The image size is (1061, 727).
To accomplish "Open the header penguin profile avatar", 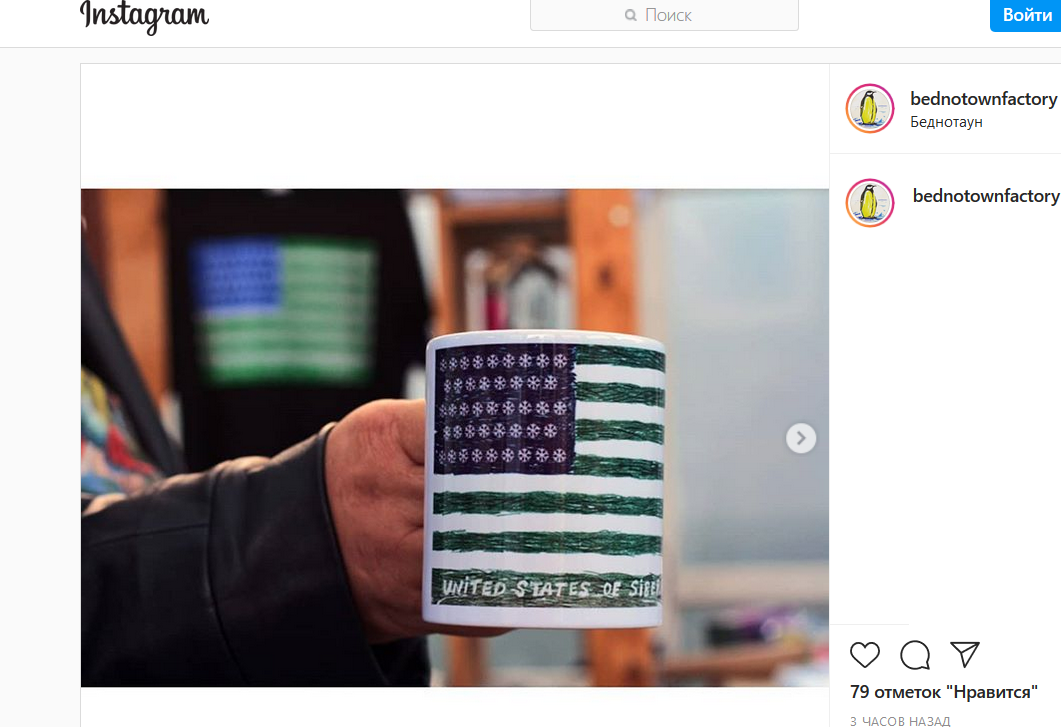I will coord(870,108).
